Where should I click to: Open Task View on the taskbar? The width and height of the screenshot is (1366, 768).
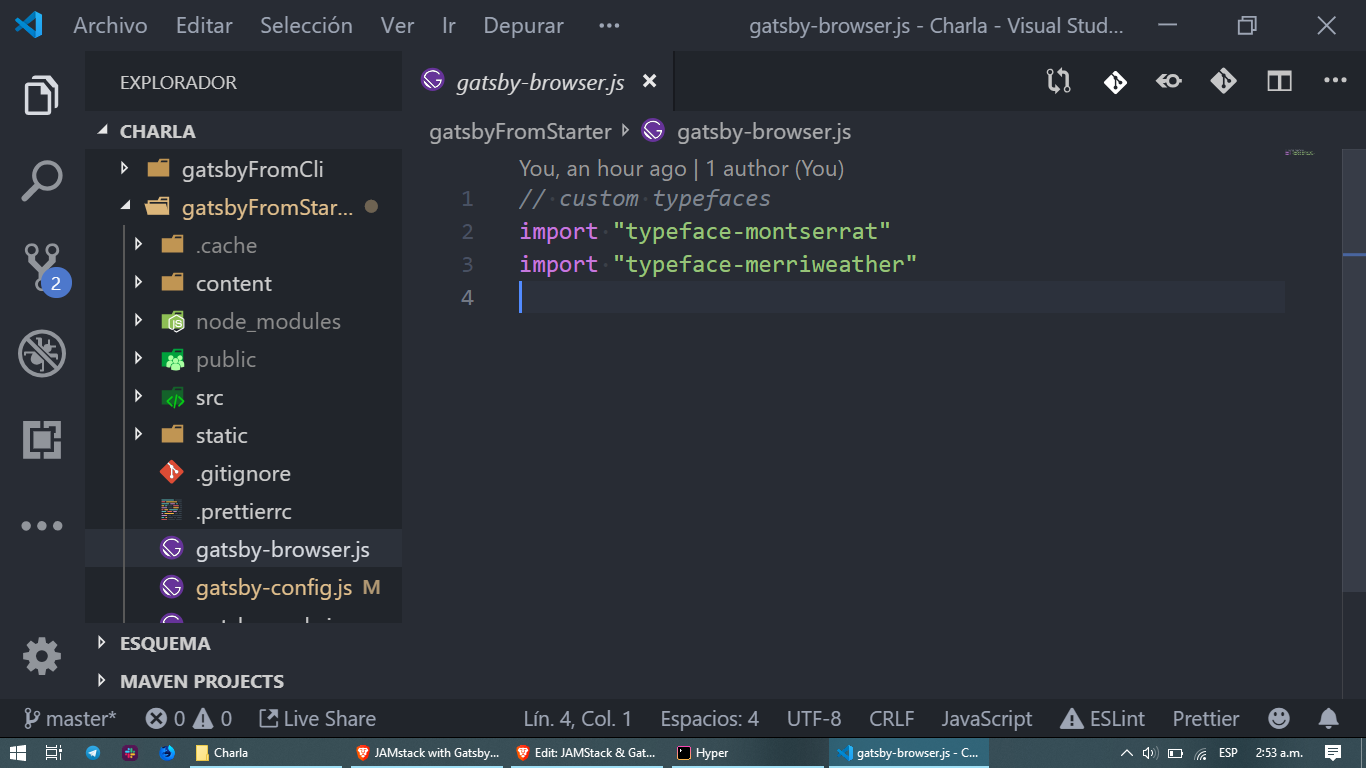pos(54,753)
